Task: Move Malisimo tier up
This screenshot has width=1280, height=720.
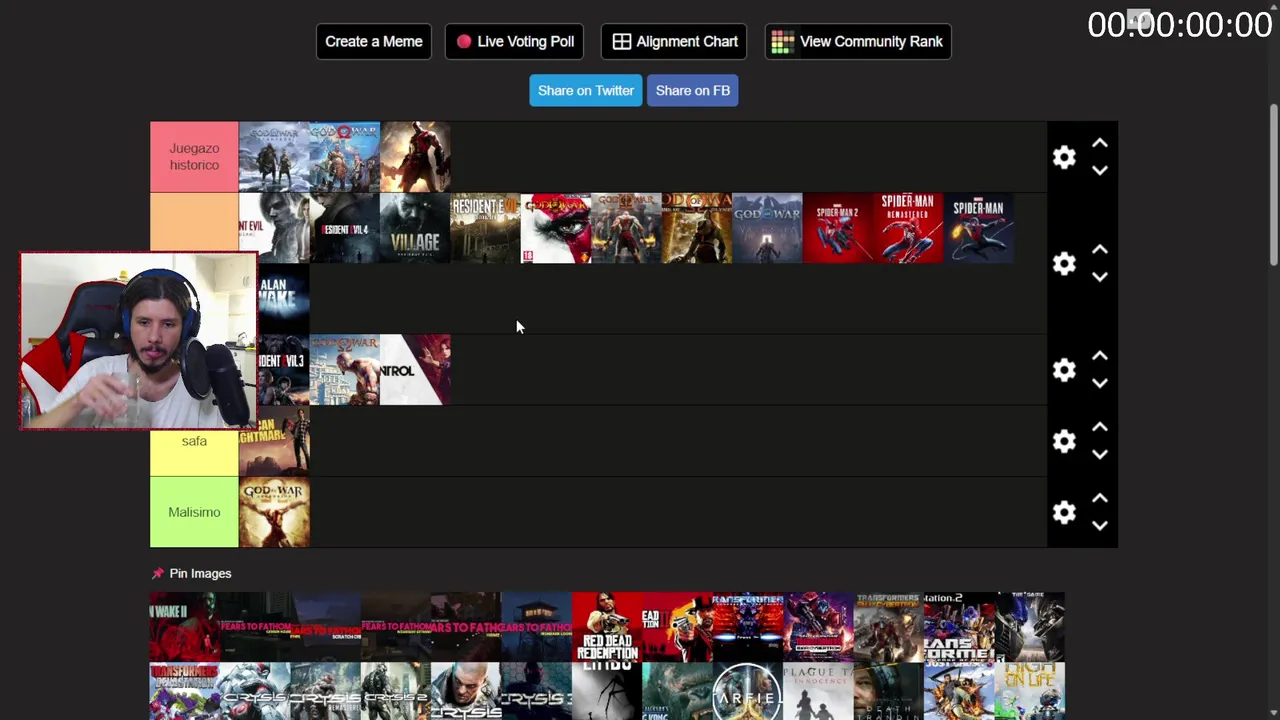Action: 1100,499
